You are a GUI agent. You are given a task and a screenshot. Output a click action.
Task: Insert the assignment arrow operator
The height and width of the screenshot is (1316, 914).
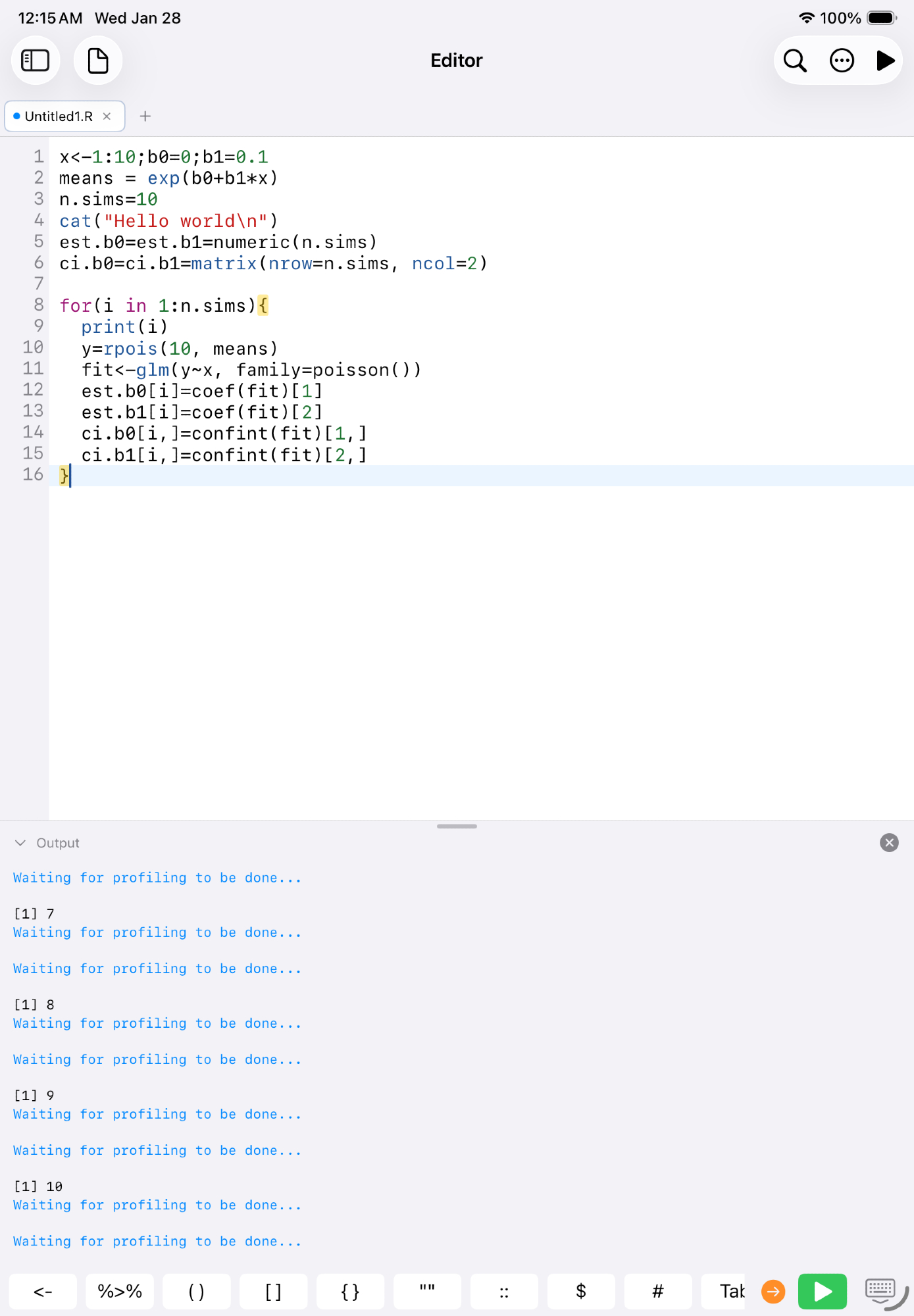click(43, 1292)
